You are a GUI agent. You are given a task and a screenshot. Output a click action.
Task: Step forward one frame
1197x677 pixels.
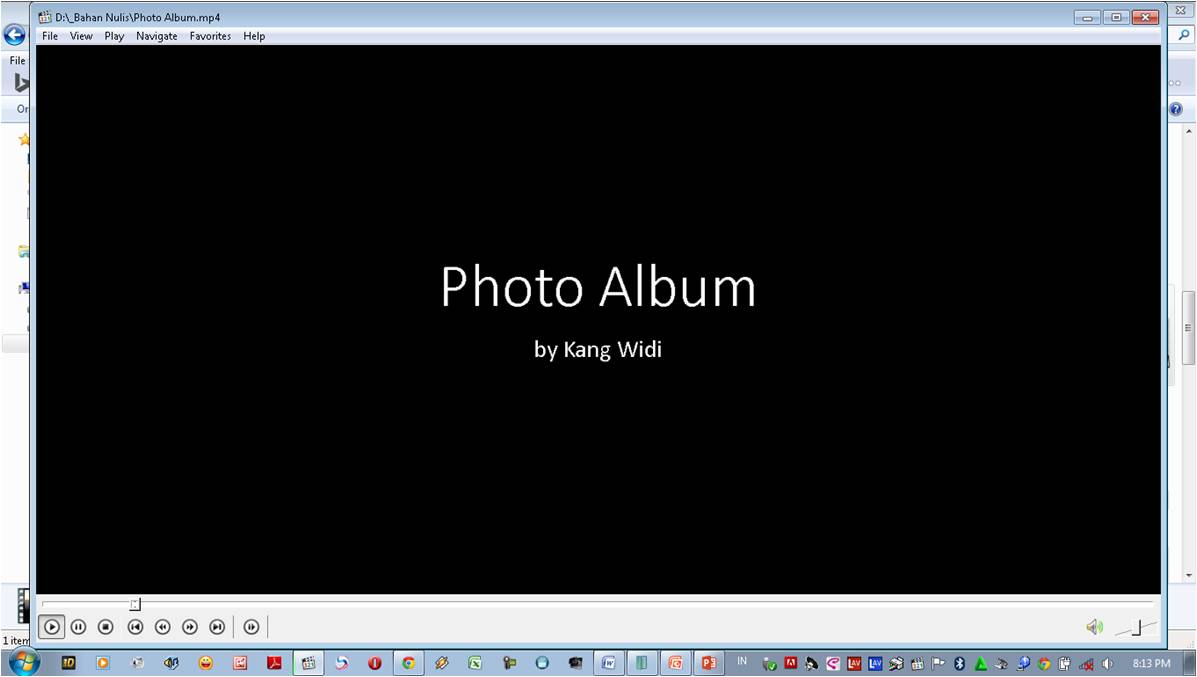click(251, 626)
